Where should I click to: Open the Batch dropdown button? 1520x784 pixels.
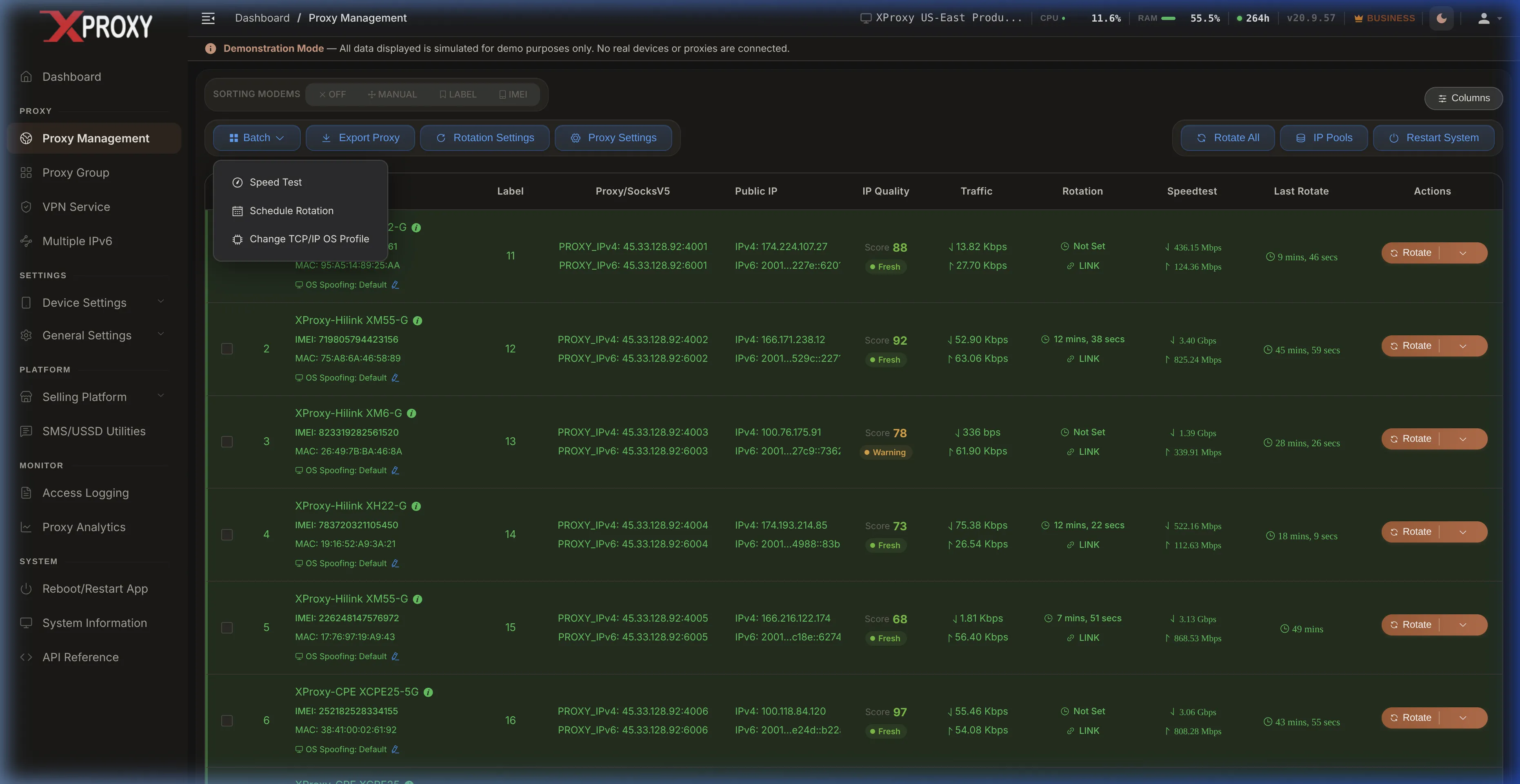click(x=257, y=138)
